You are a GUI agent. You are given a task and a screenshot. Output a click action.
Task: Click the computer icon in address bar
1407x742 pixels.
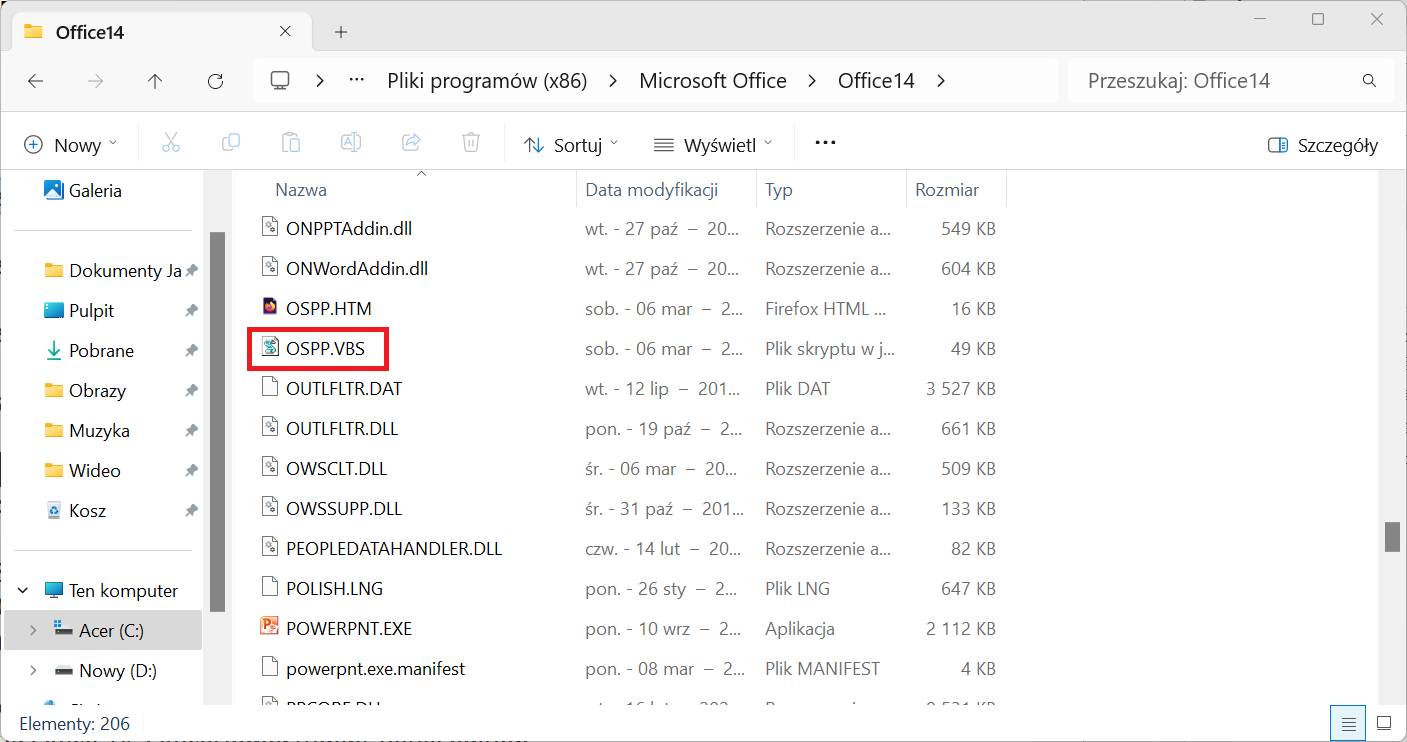[x=280, y=81]
